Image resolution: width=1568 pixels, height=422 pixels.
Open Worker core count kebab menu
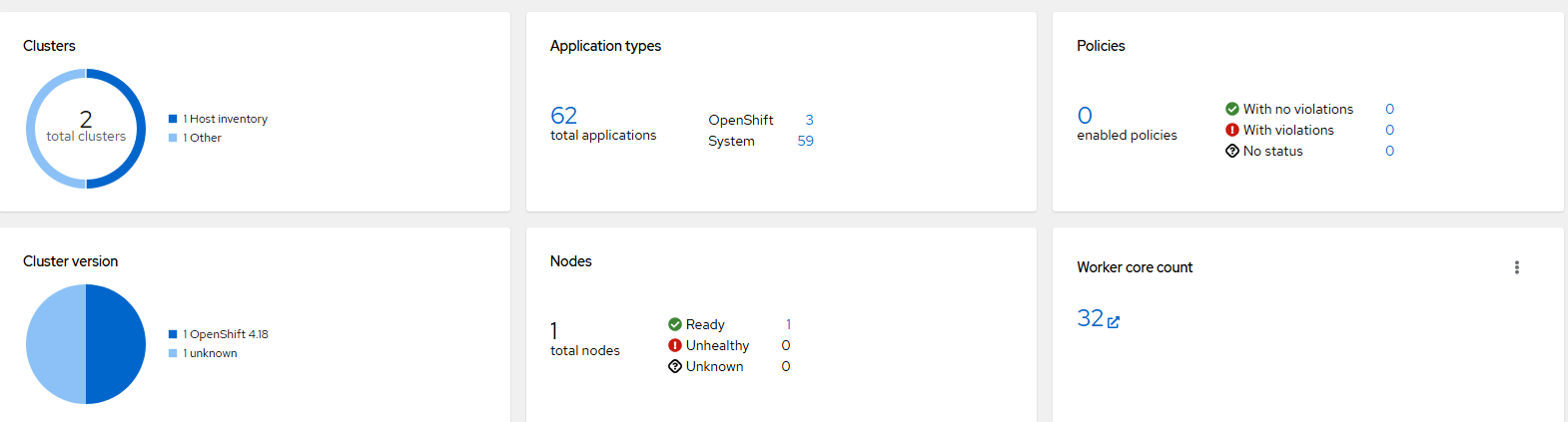pos(1516,267)
